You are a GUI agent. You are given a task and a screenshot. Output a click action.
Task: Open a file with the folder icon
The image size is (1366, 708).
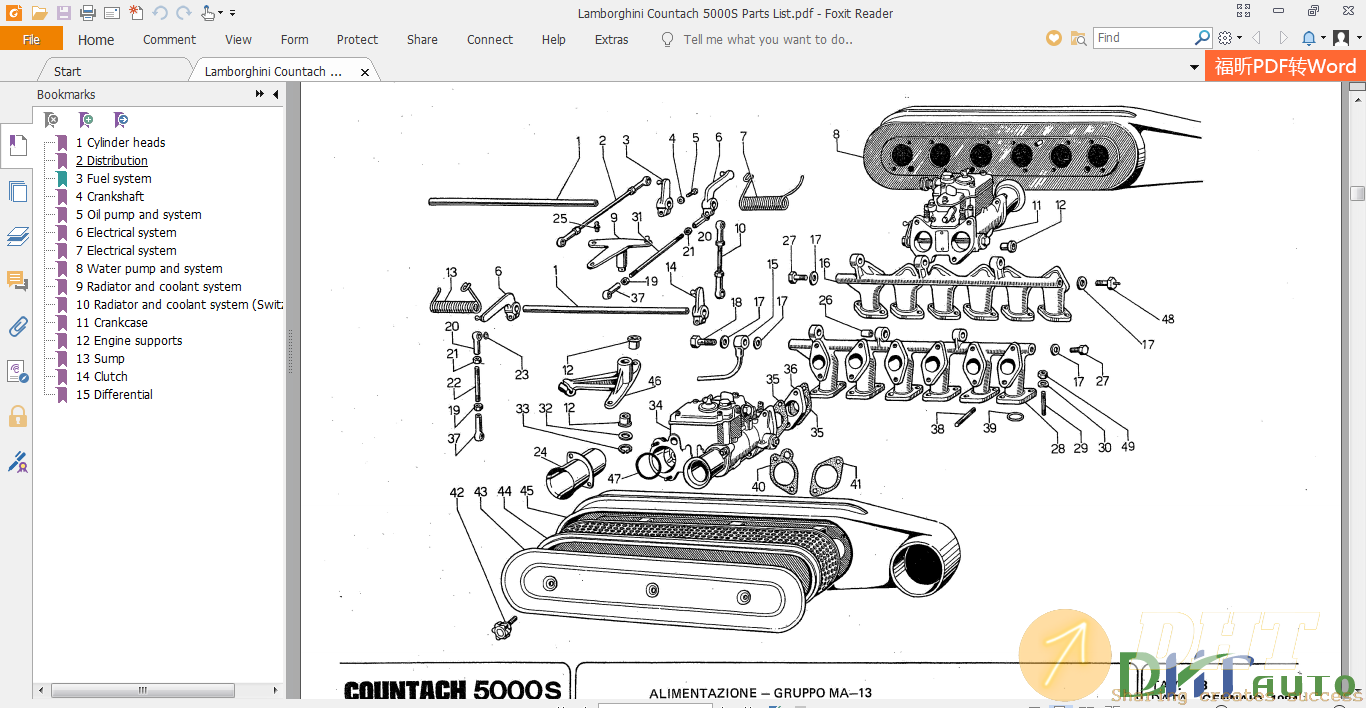39,13
